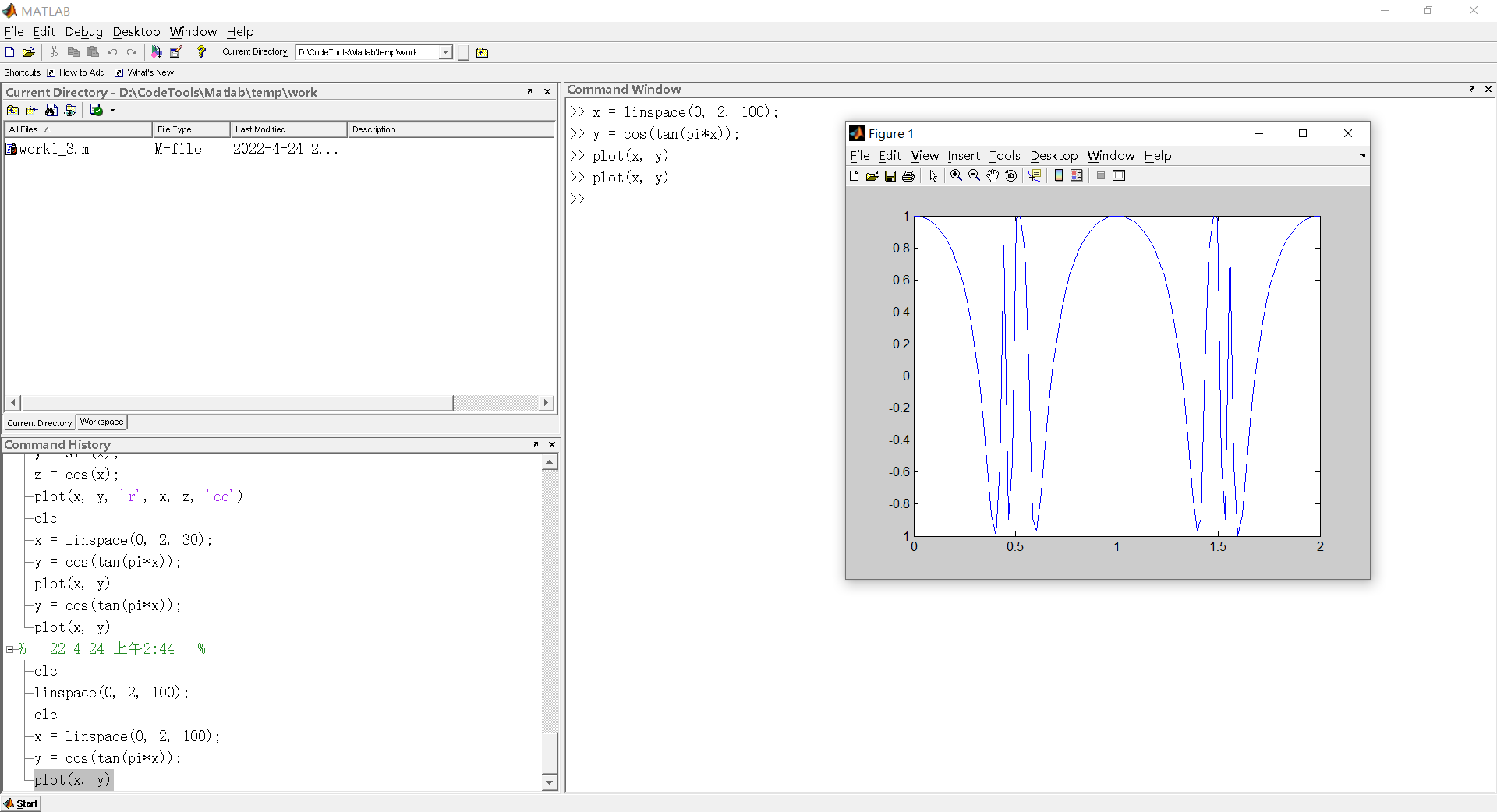The width and height of the screenshot is (1497, 812).
Task: Toggle Data Cursor tool in Figure
Action: pyautogui.click(x=1035, y=175)
